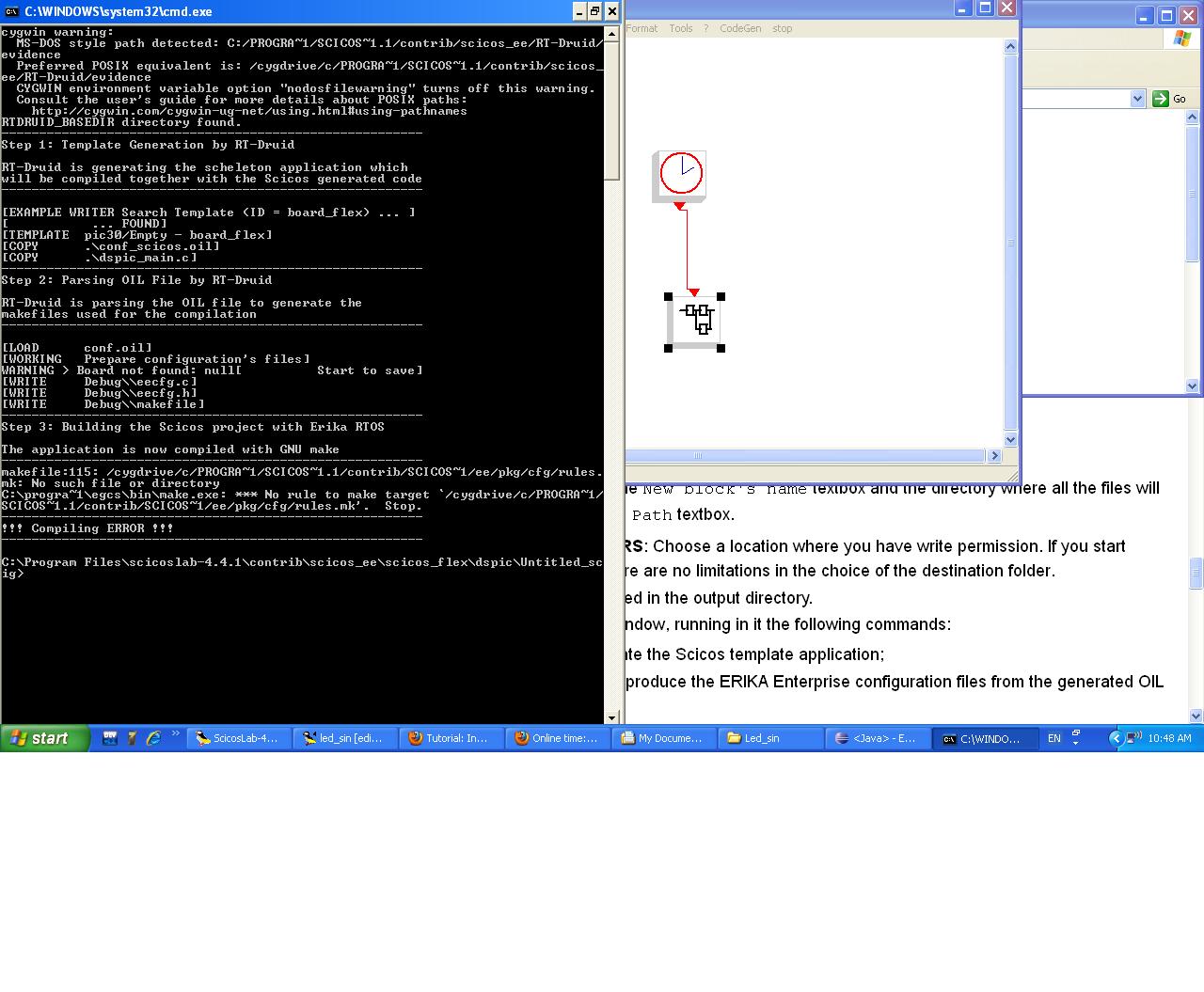This screenshot has height=992, width=1204.
Task: Maximize the Scicos diagram window
Action: pyautogui.click(x=985, y=8)
